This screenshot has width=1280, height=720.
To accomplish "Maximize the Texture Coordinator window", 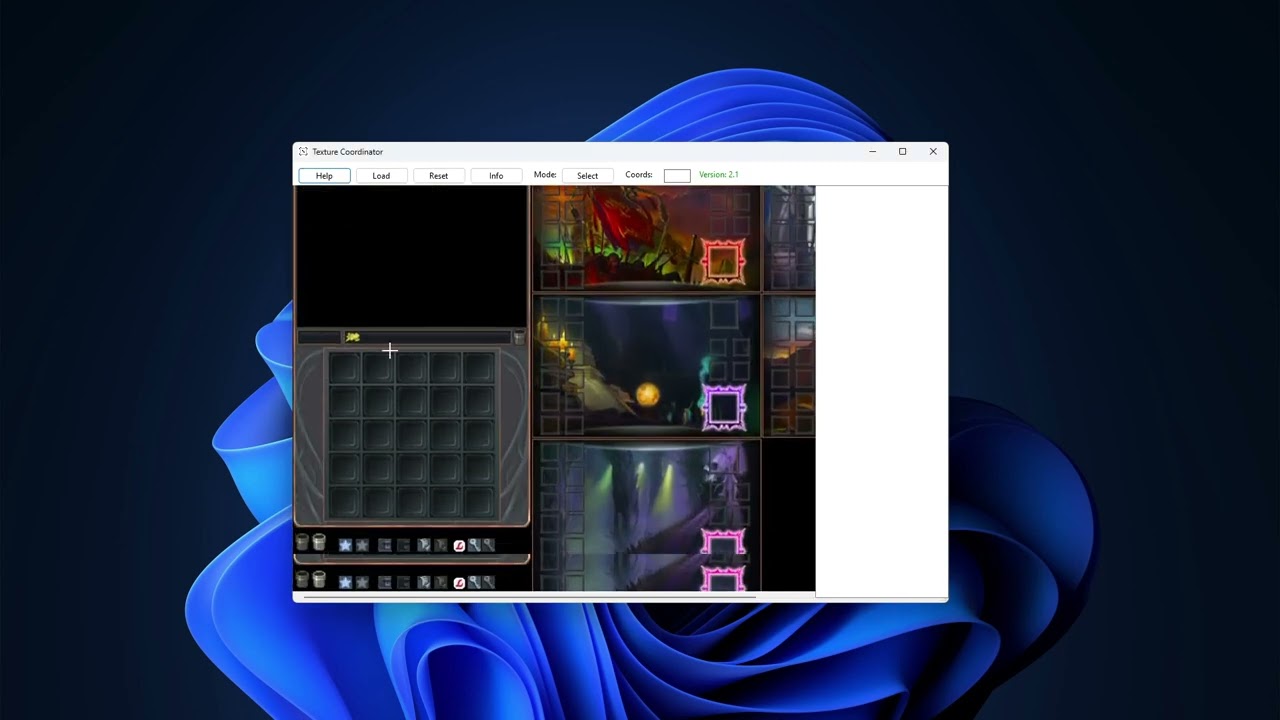I will coord(902,152).
